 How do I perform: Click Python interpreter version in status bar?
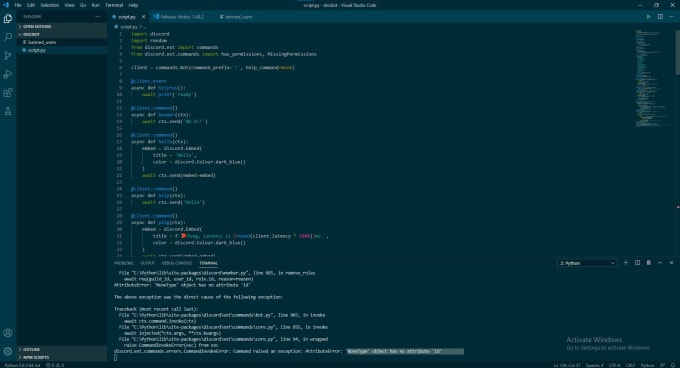point(22,365)
